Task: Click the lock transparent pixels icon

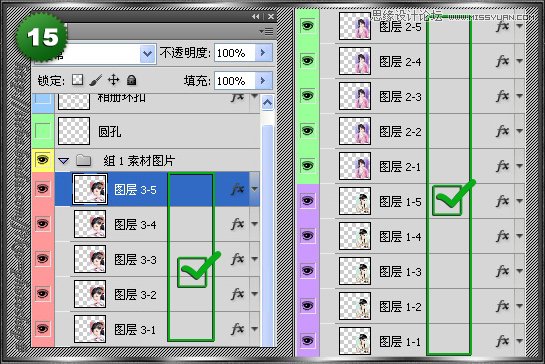Action: (x=78, y=80)
